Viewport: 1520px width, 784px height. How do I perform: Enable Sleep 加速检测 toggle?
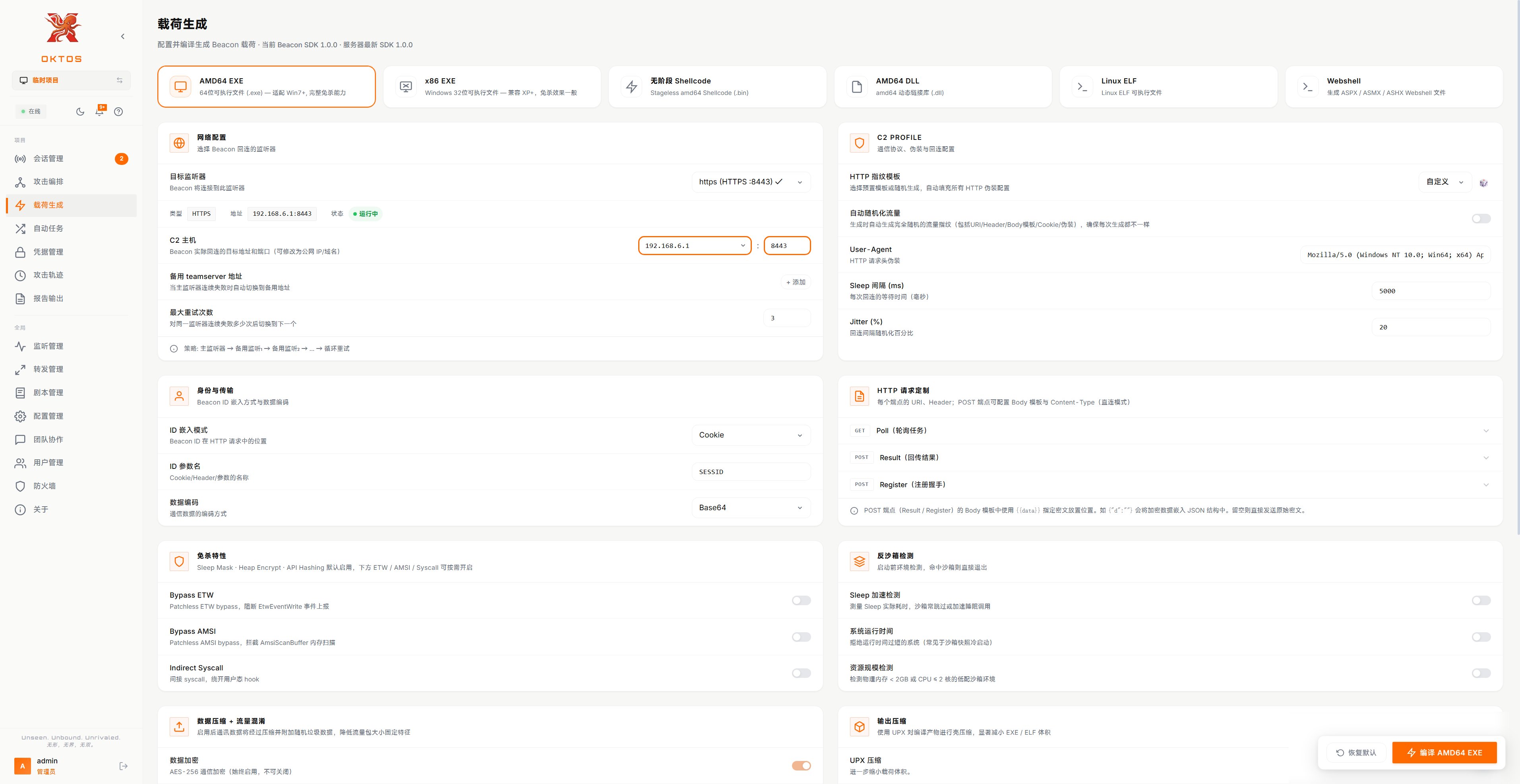[x=1481, y=600]
